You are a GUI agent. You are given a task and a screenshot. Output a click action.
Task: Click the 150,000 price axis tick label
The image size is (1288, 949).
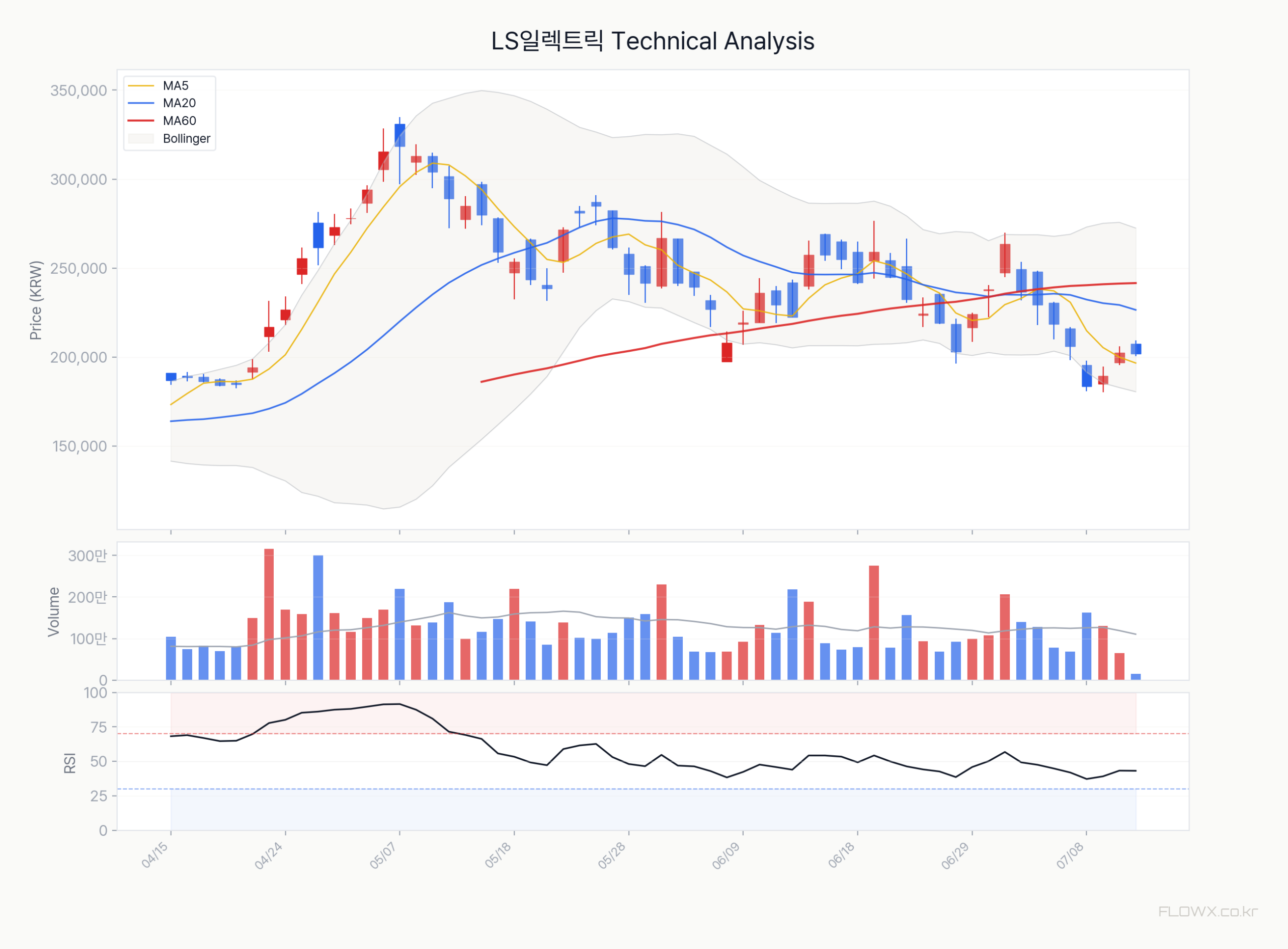coord(80,447)
